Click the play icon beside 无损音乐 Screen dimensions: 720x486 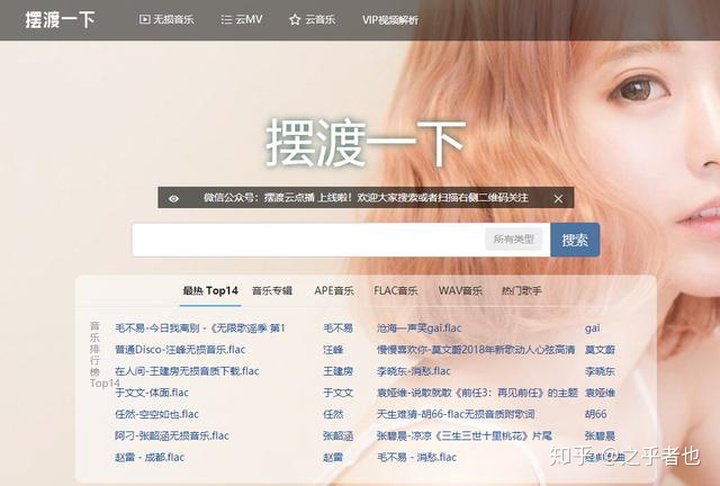click(144, 20)
